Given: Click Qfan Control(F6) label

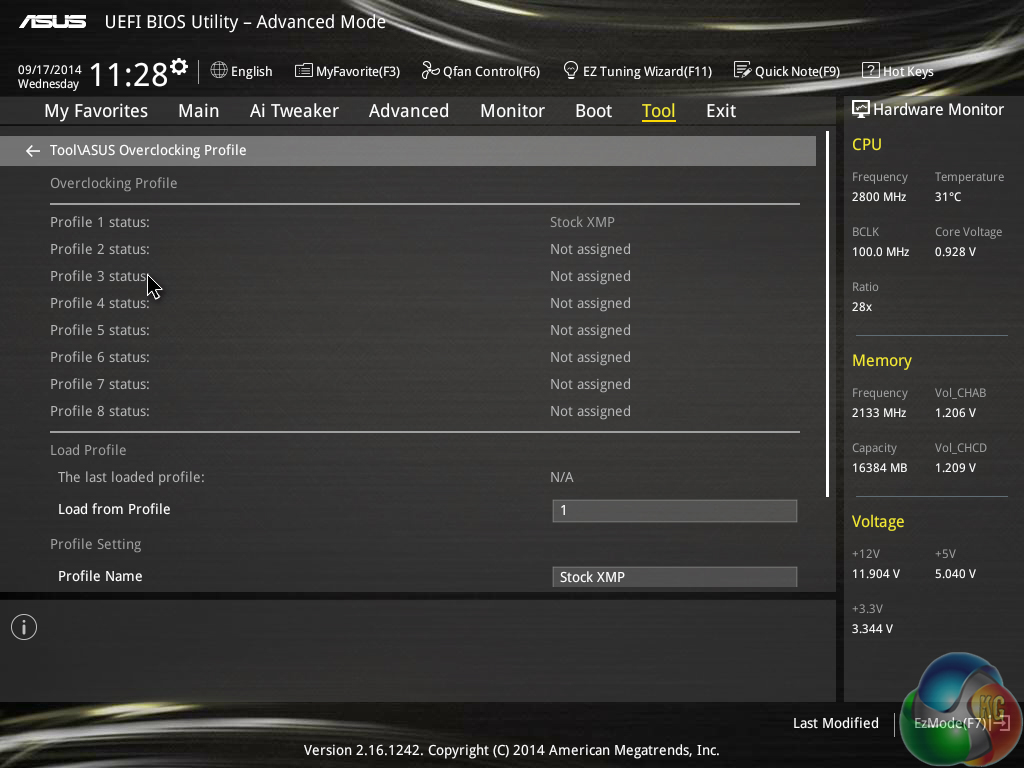Looking at the screenshot, I should (x=491, y=71).
